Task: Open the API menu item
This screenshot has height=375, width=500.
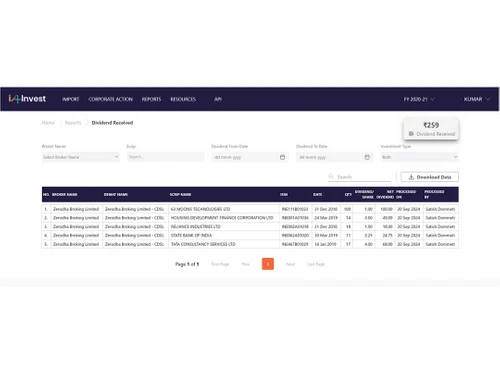Action: coord(218,99)
